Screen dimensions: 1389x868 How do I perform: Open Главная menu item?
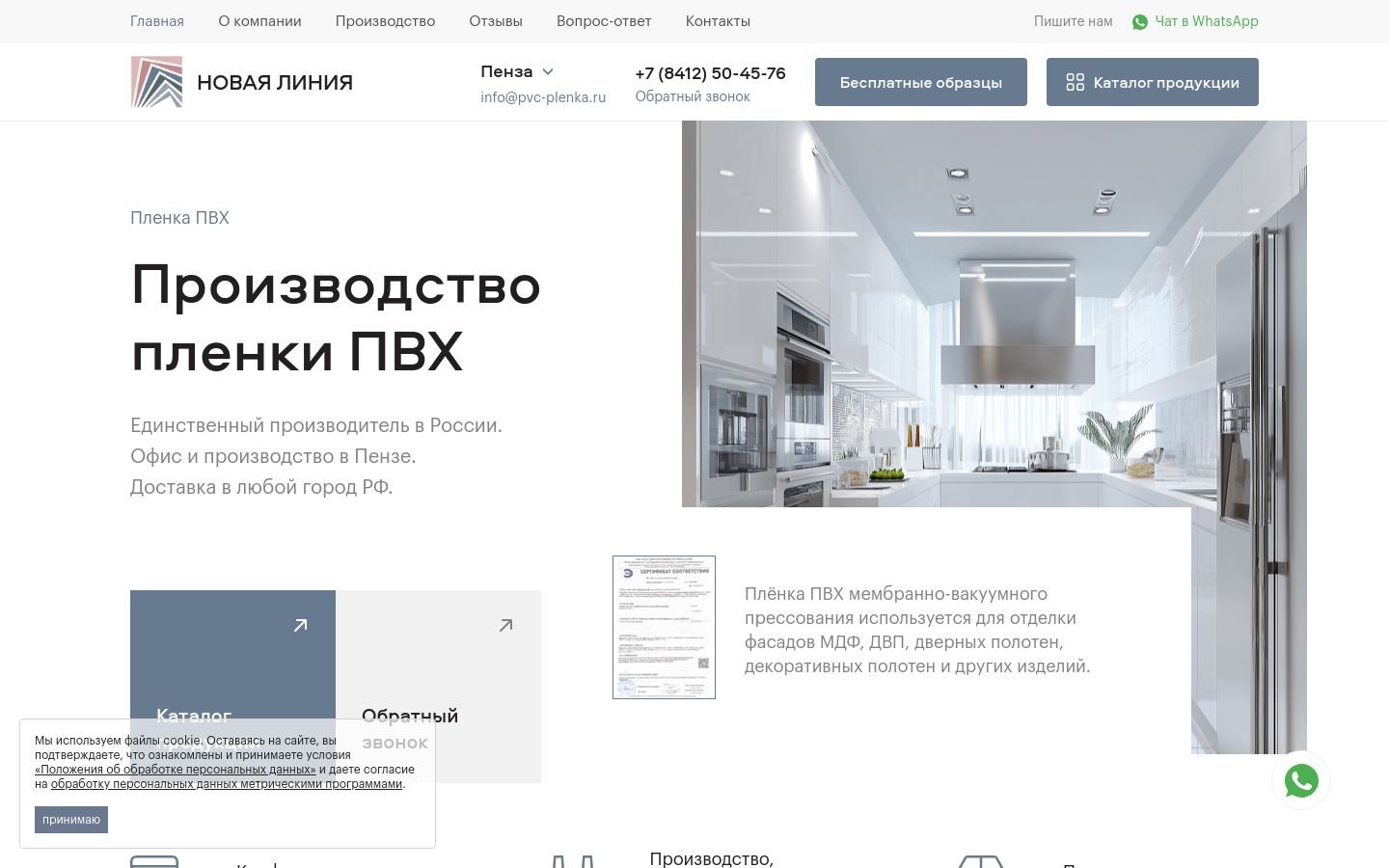[x=157, y=21]
